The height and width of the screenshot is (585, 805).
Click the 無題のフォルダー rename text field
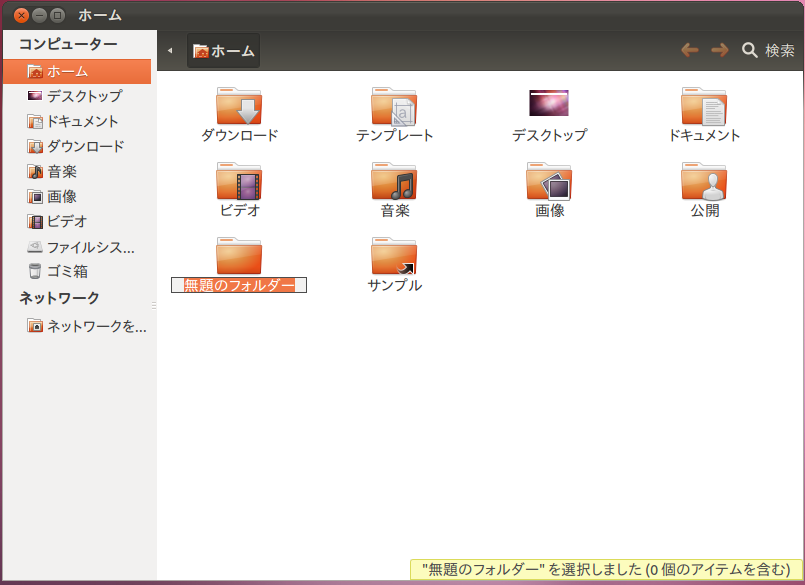coord(239,285)
